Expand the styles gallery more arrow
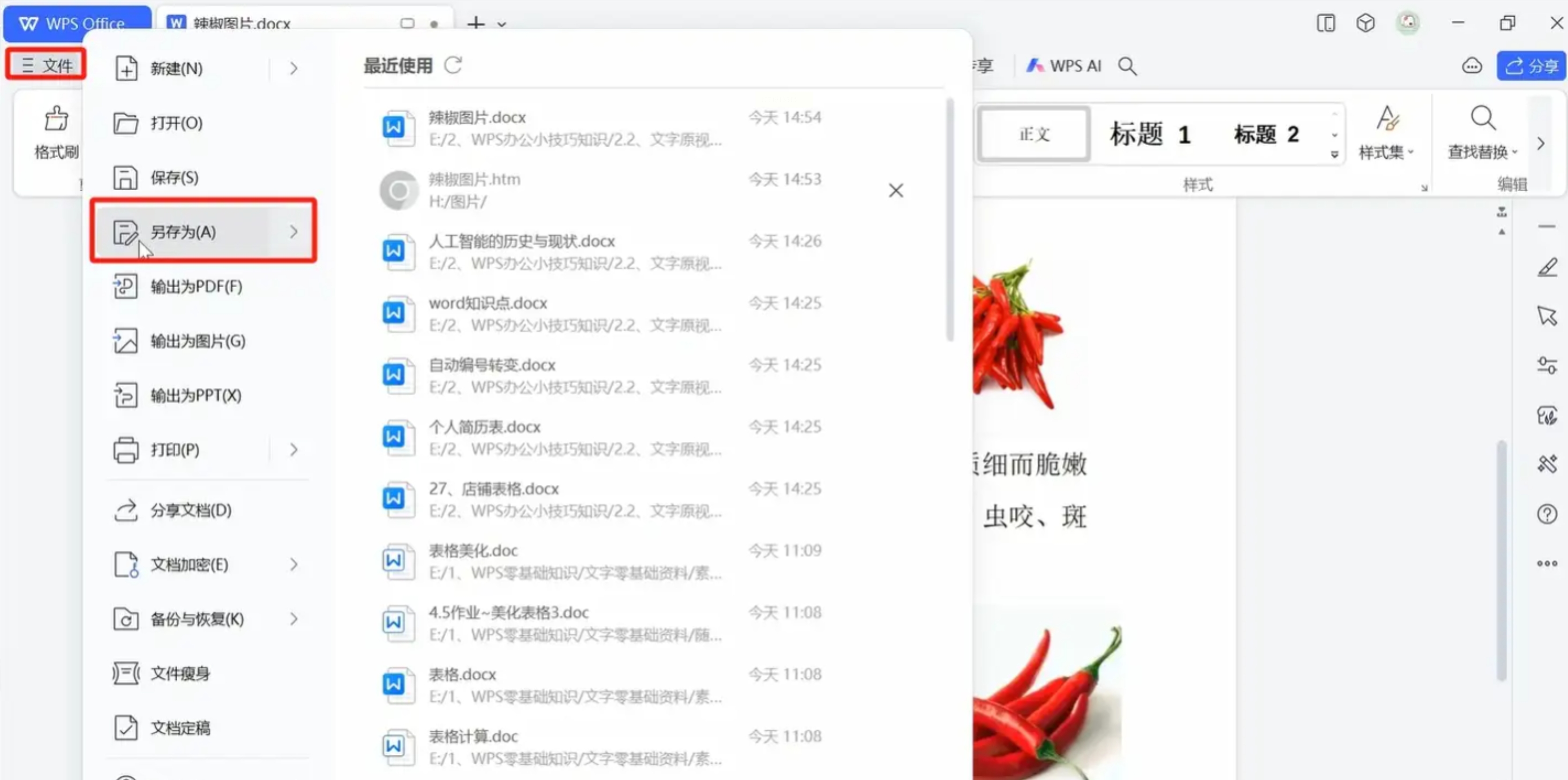1568x780 pixels. [x=1335, y=155]
